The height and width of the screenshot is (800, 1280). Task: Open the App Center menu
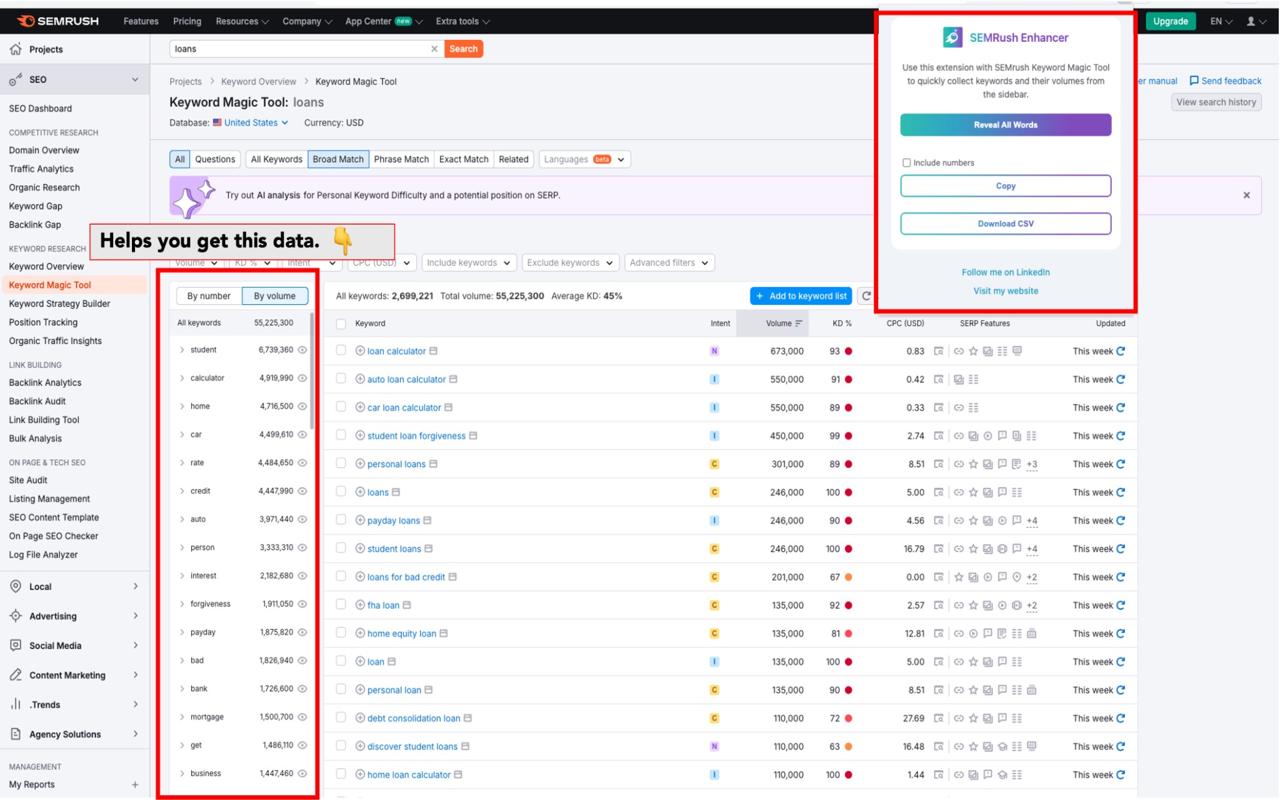click(x=383, y=21)
